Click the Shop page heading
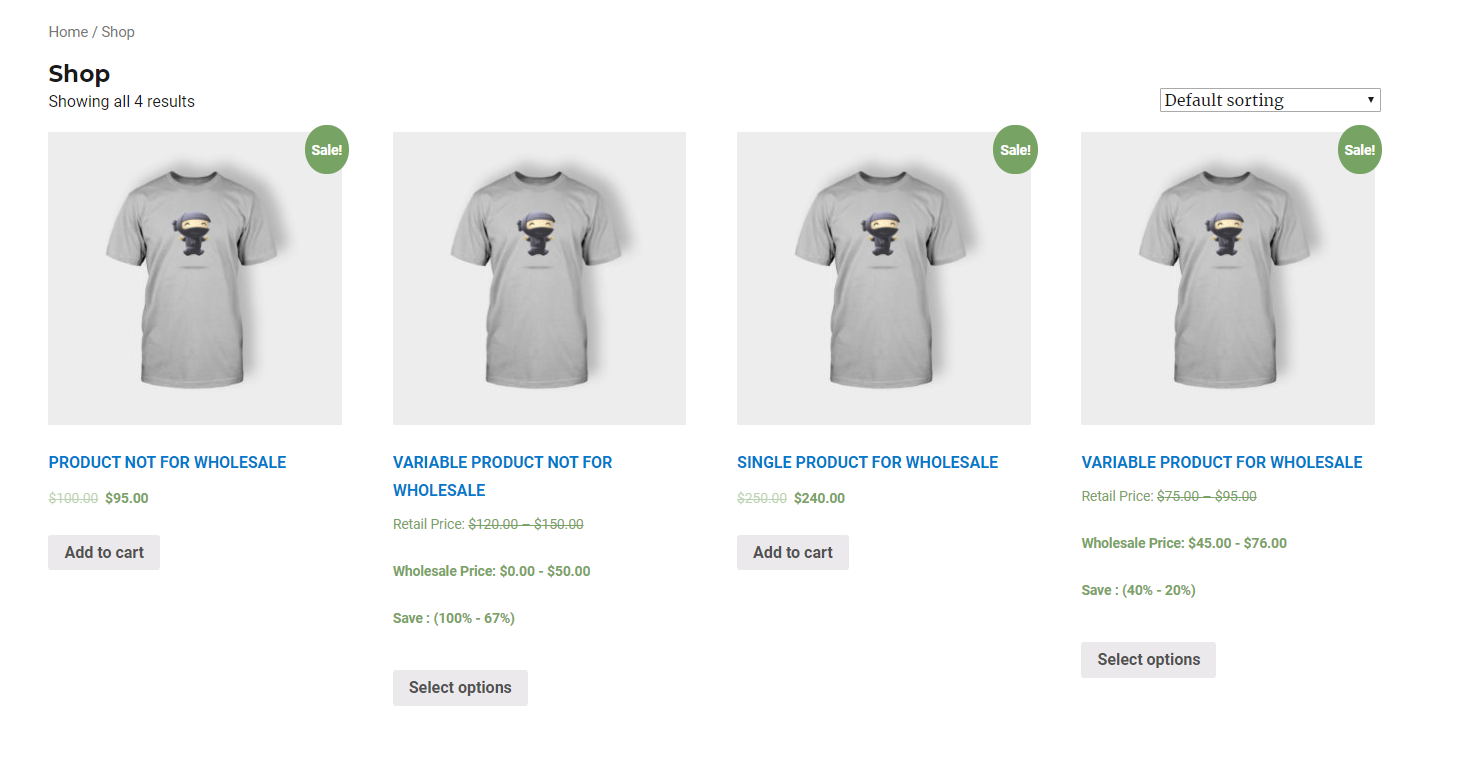Screen dimensions: 1482x780 (x=79, y=73)
